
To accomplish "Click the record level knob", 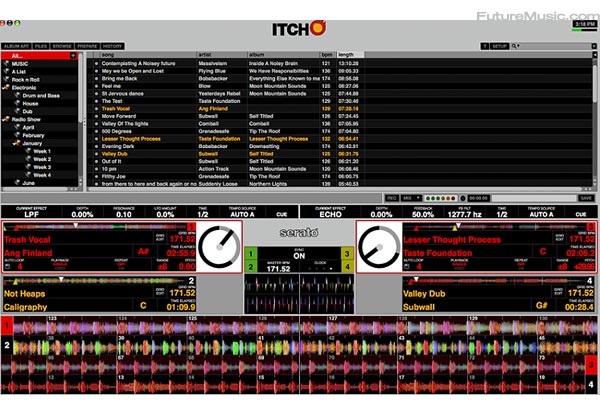I will pyautogui.click(x=463, y=198).
